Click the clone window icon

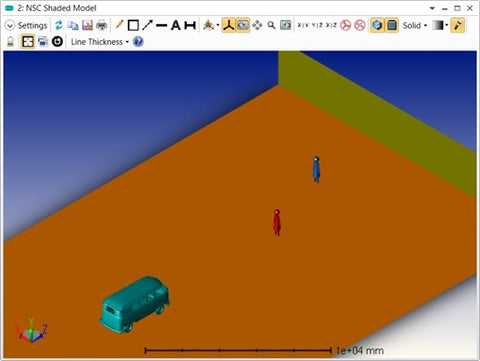click(43, 42)
